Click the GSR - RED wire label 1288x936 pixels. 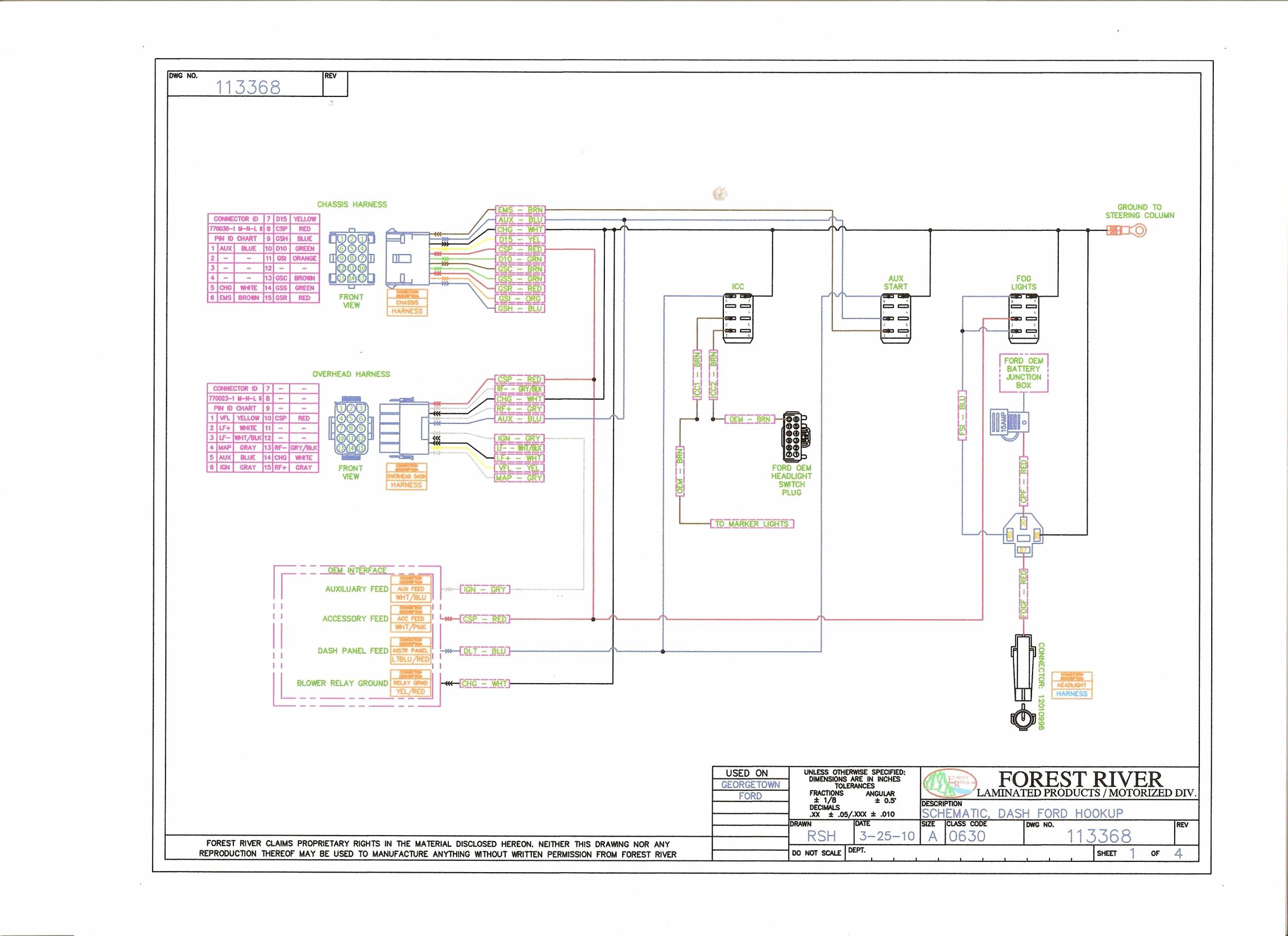click(520, 289)
